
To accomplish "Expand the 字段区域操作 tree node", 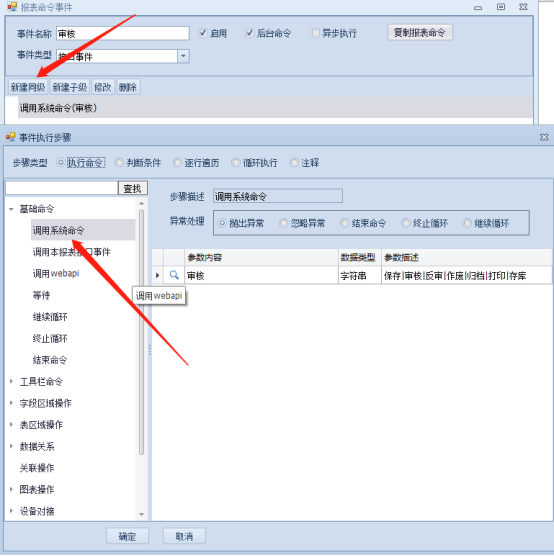I will tap(11, 403).
